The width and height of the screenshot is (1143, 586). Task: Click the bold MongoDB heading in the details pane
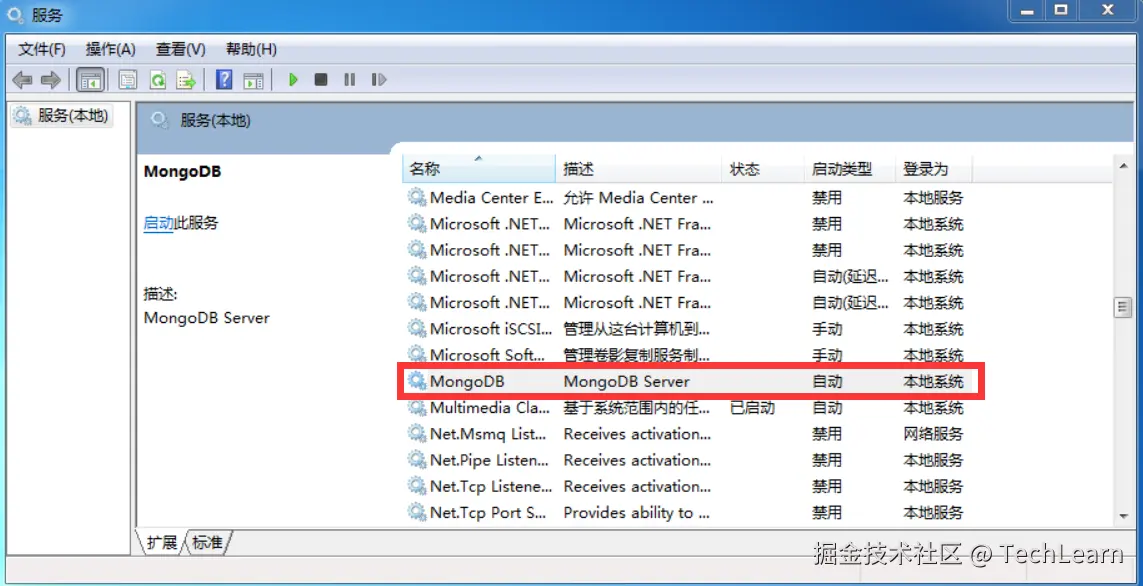[182, 172]
